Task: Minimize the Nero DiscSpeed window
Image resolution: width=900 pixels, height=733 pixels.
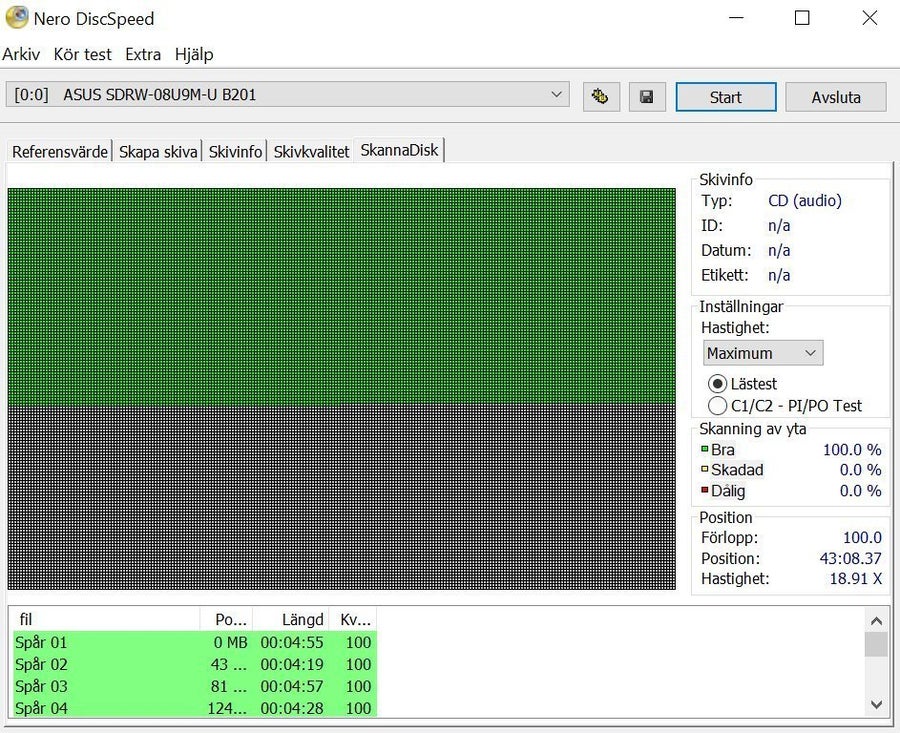Action: pyautogui.click(x=736, y=18)
